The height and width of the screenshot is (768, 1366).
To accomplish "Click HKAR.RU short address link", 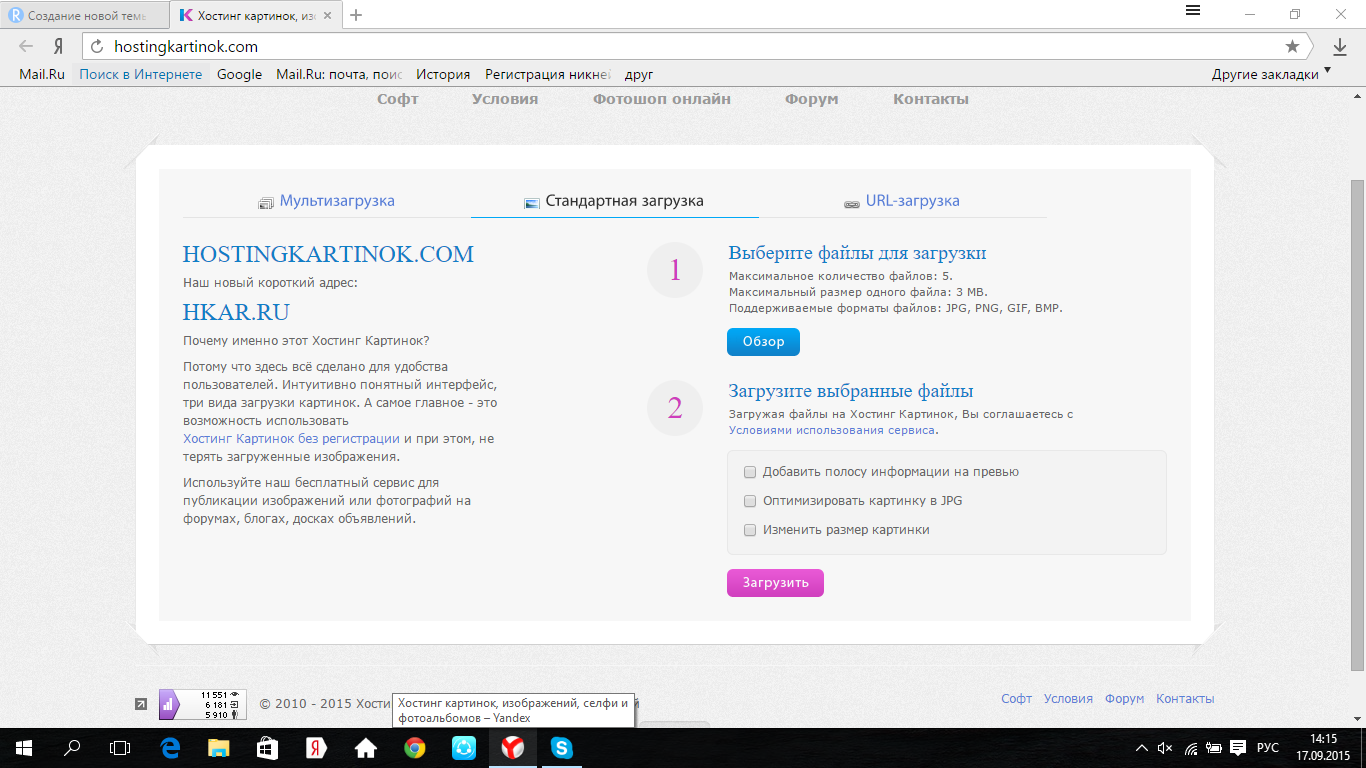I will coord(236,312).
